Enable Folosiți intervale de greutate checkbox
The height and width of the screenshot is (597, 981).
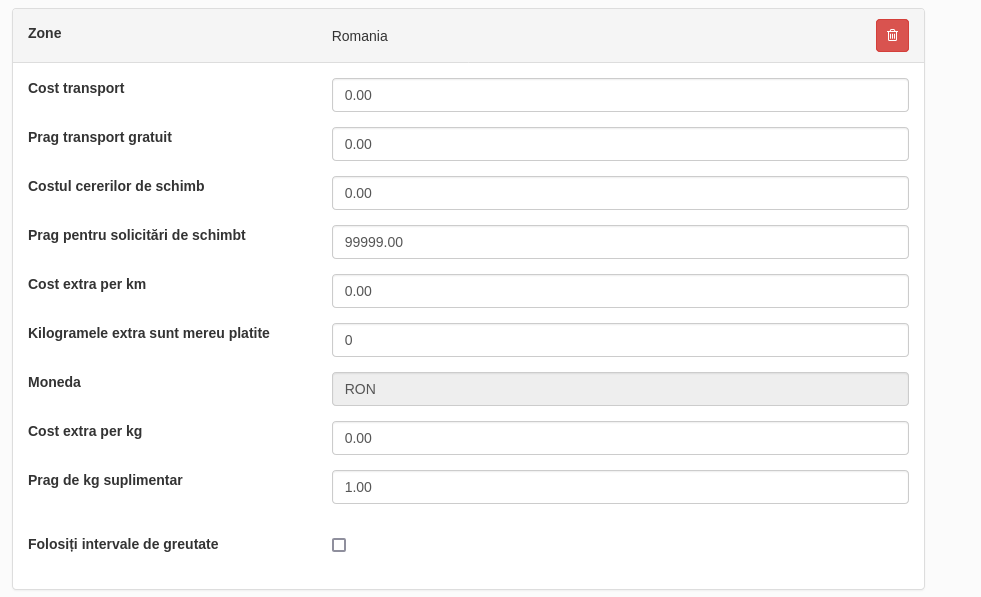pyautogui.click(x=339, y=545)
